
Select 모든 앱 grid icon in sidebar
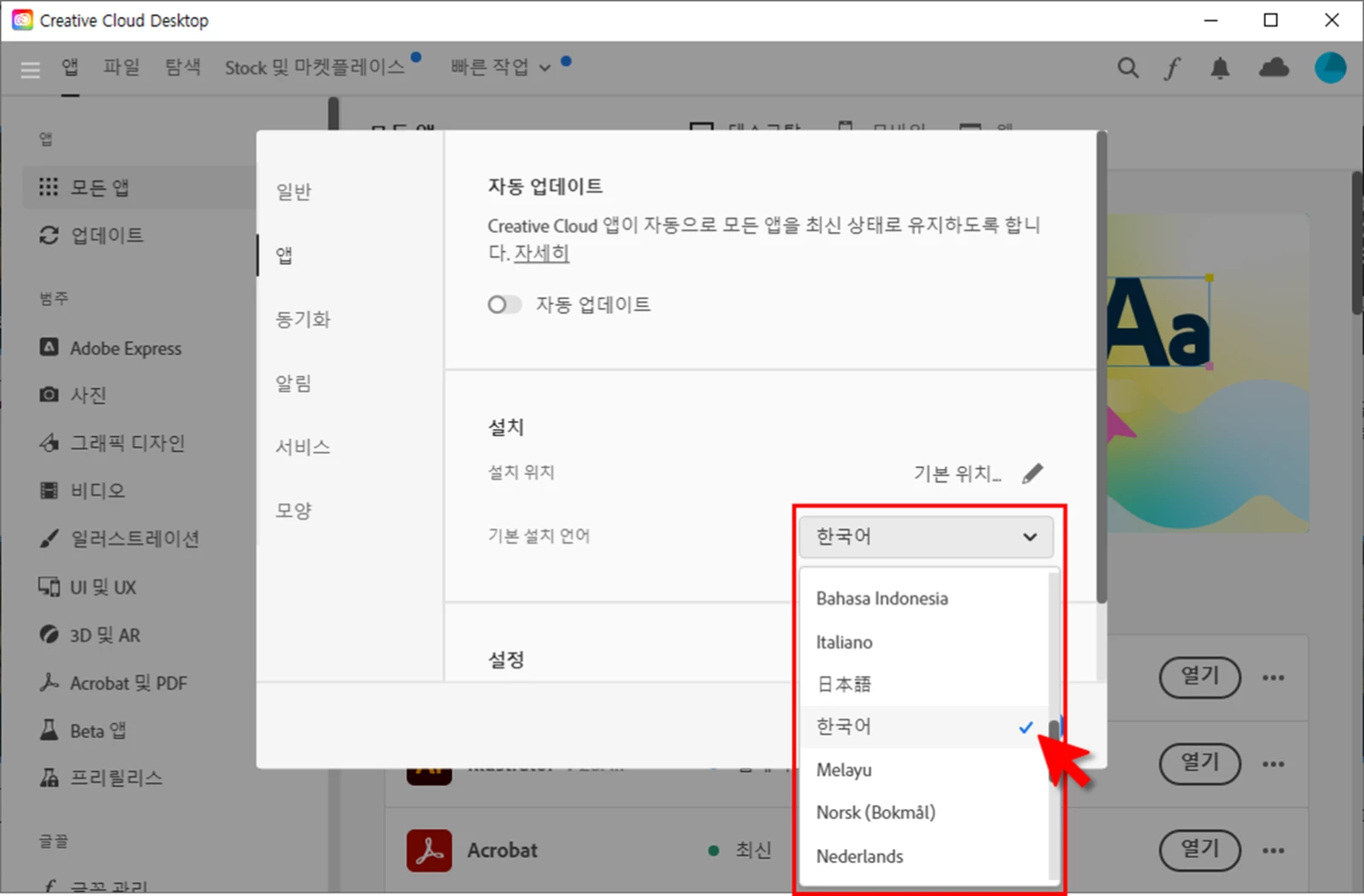49,187
